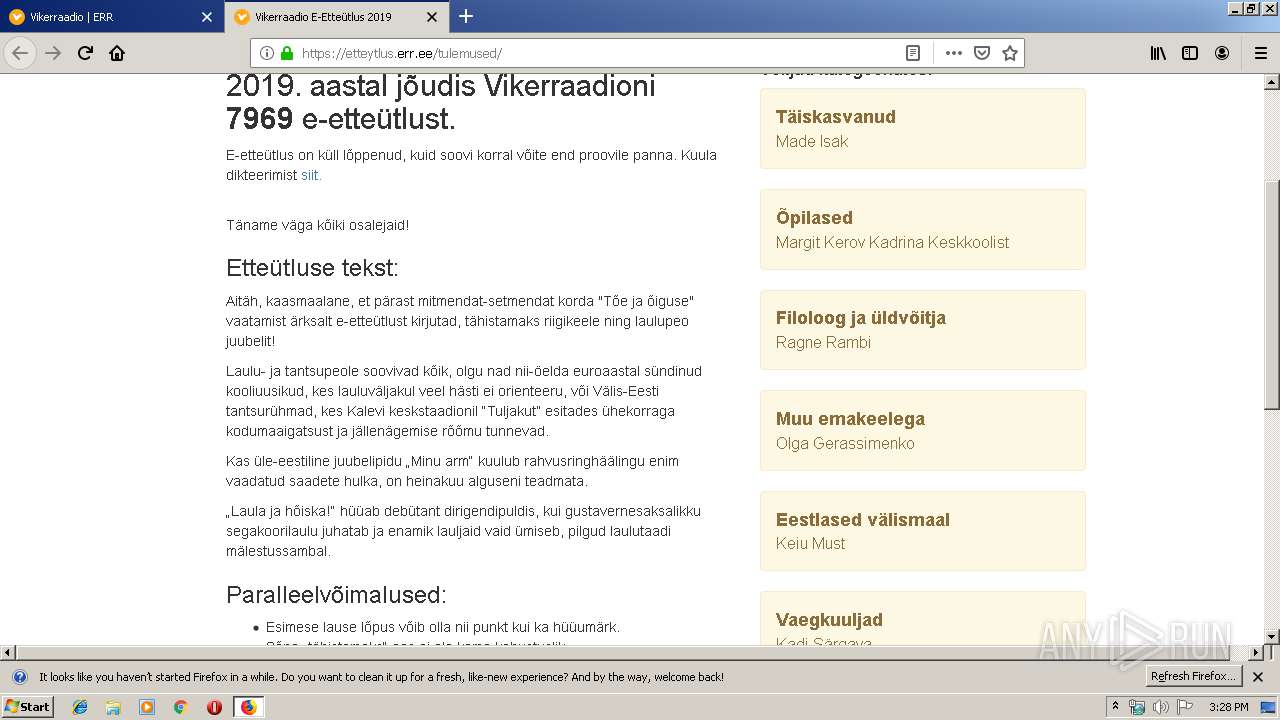Image resolution: width=1280 pixels, height=720 pixels.
Task: Open page actions three-dot menu
Action: (x=953, y=53)
